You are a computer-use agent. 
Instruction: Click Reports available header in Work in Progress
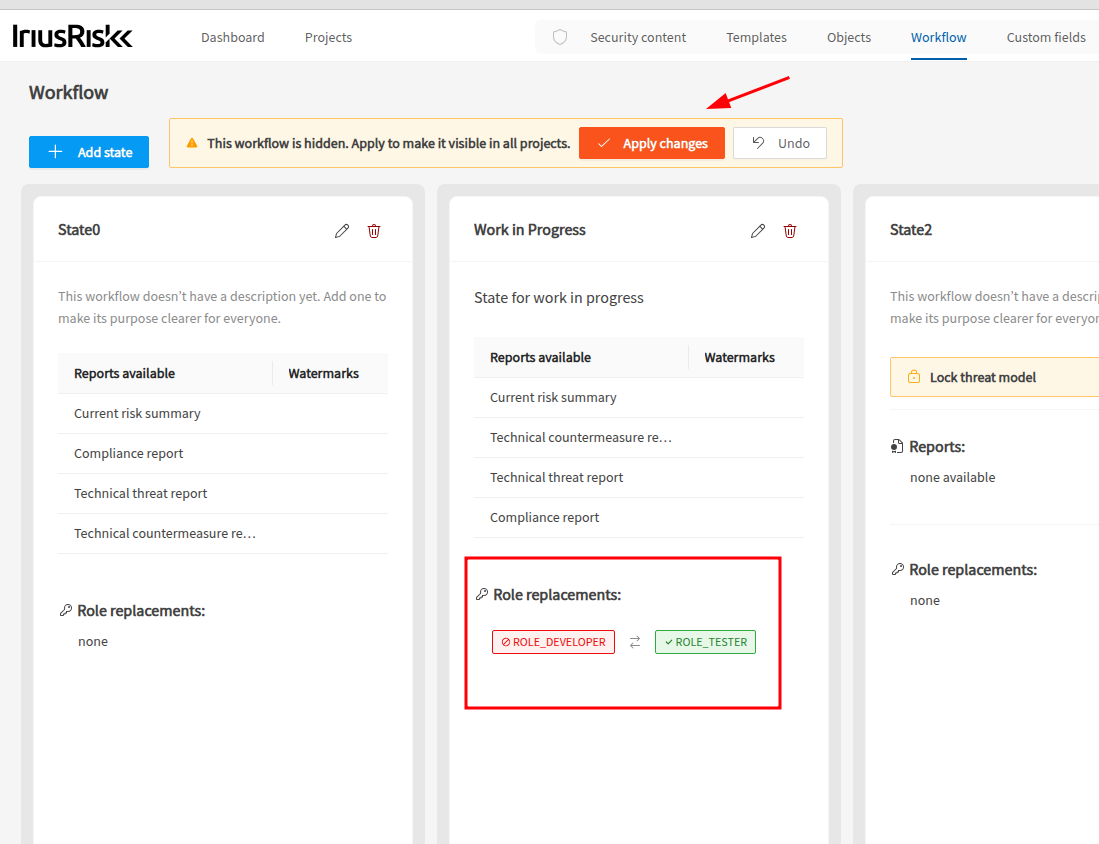(x=540, y=358)
